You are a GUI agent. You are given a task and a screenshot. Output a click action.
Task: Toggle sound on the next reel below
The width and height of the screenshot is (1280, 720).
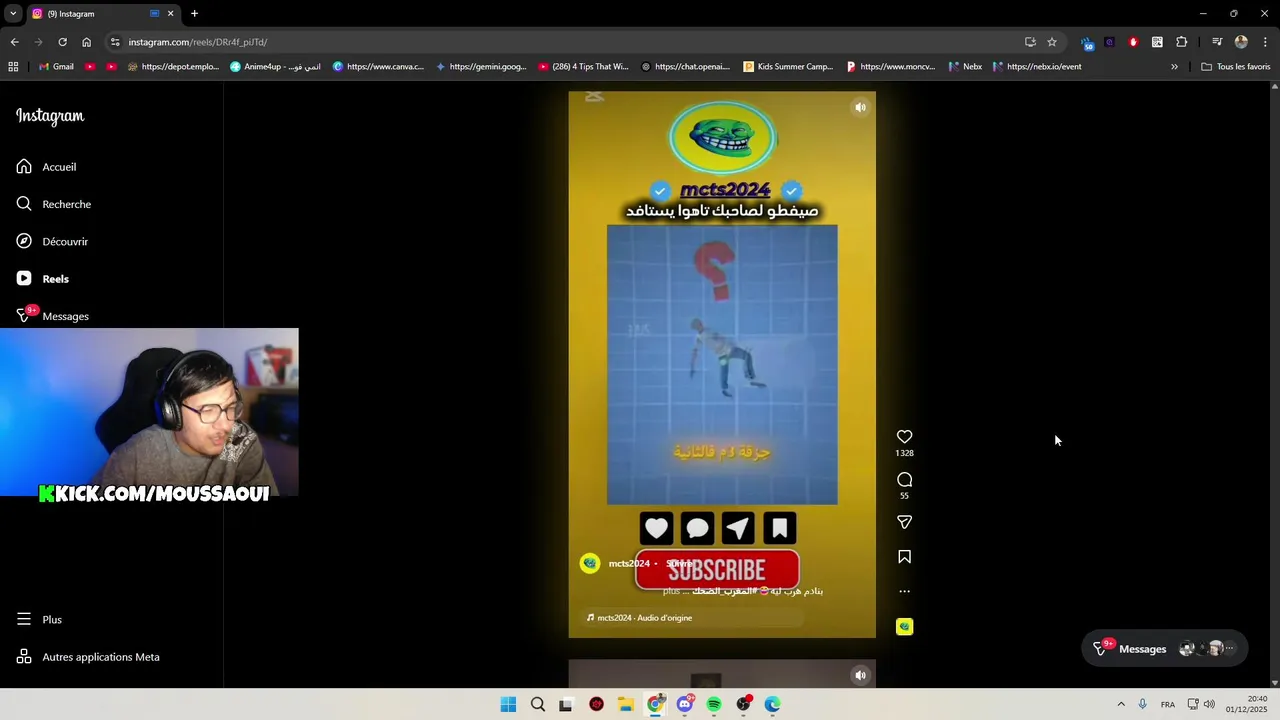pyautogui.click(x=860, y=675)
